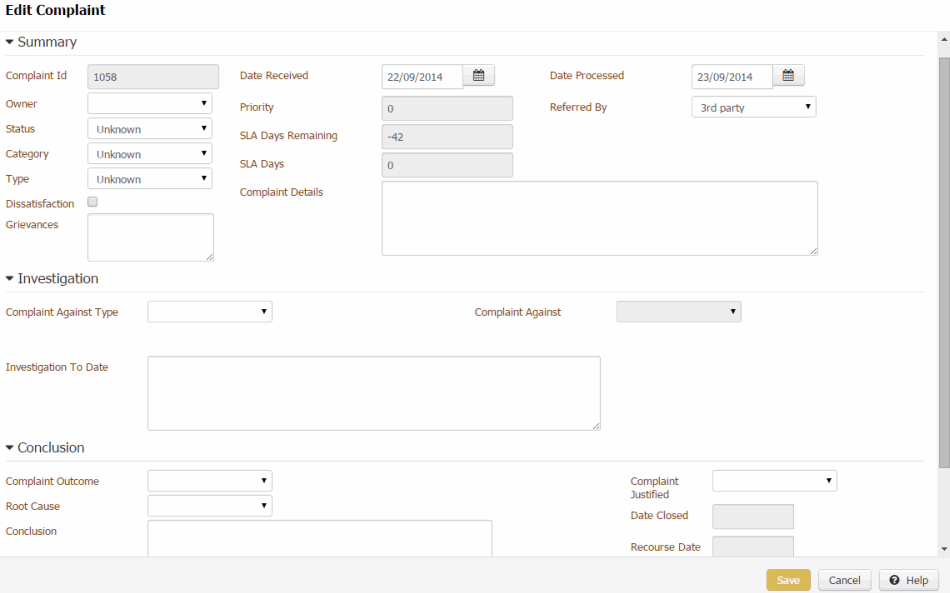Open the Category dropdown
Viewport: 950px width, 593px height.
tap(148, 153)
